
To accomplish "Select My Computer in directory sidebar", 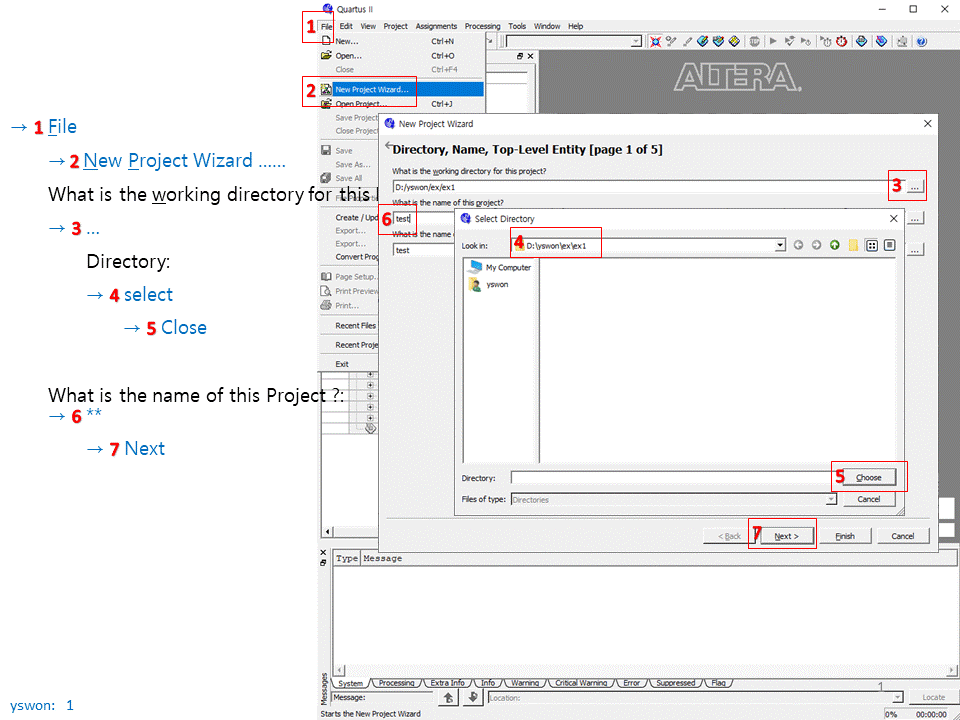I will [500, 268].
